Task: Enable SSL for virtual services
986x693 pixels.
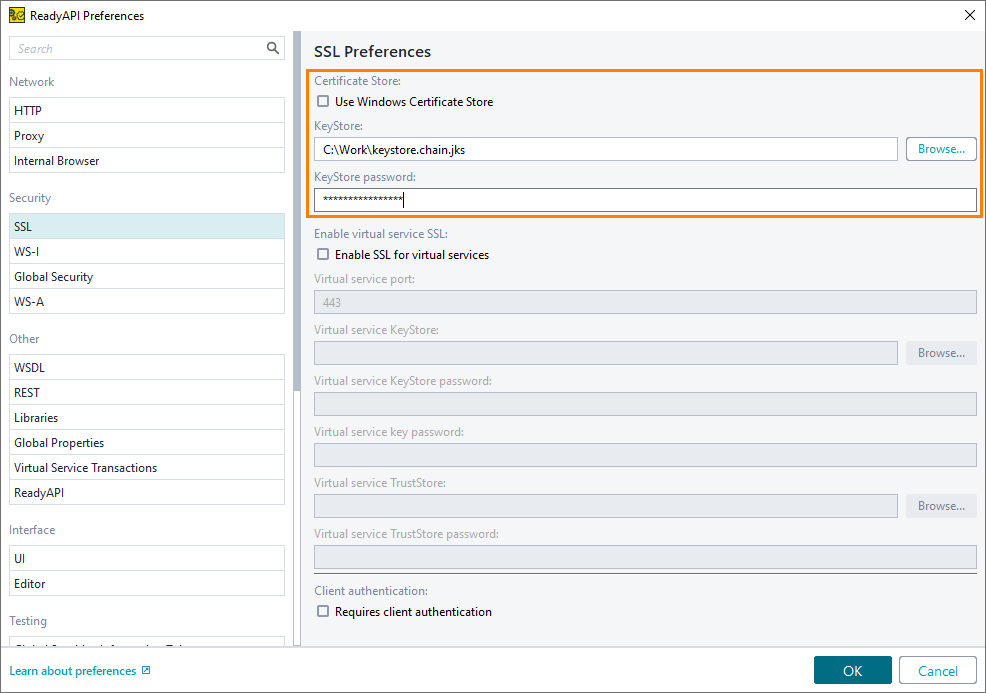Action: (322, 254)
